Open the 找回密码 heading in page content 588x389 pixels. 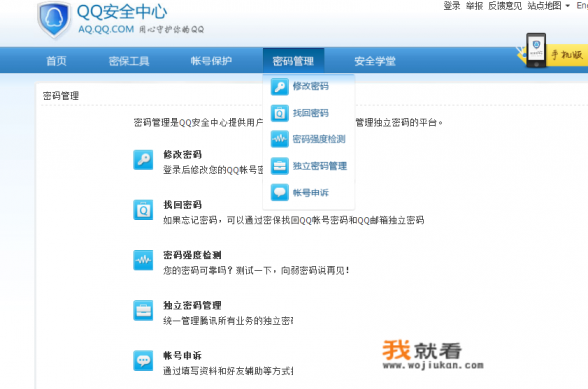point(182,205)
